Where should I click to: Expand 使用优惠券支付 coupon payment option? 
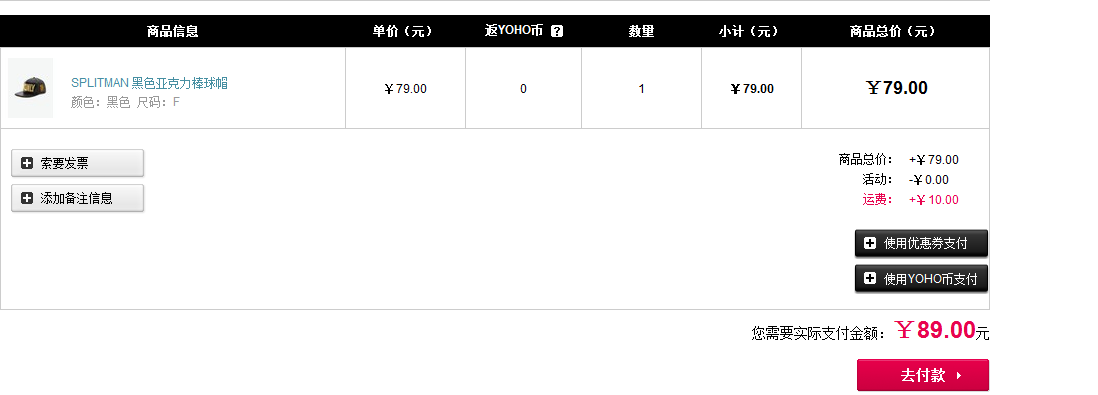pyautogui.click(x=921, y=243)
